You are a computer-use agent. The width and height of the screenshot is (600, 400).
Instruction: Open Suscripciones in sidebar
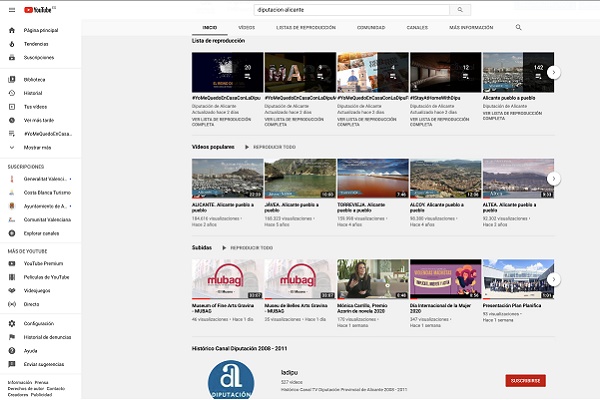pos(41,57)
